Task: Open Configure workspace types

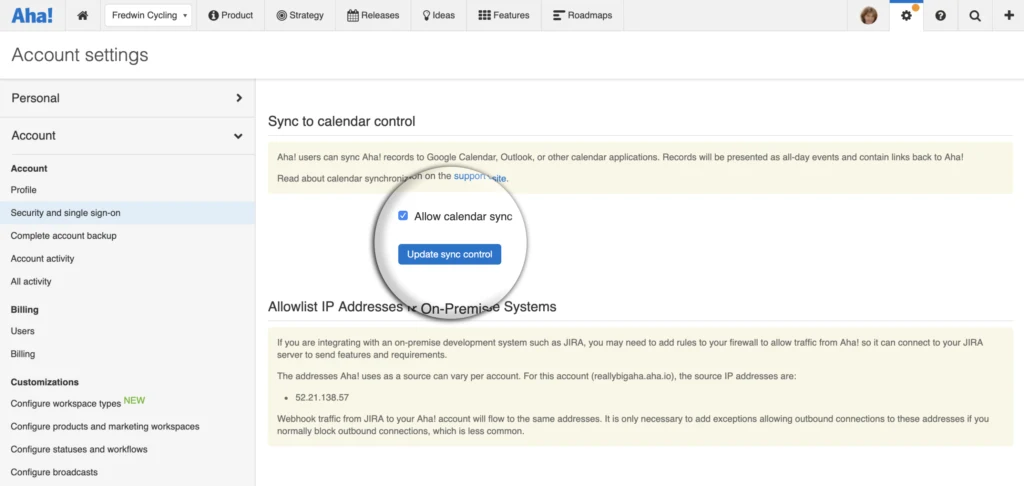Action: click(65, 403)
